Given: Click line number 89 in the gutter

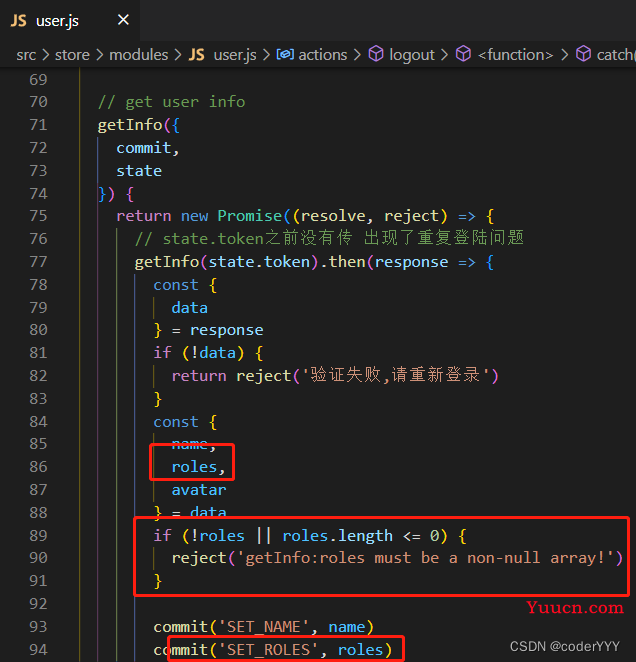Looking at the screenshot, I should click(38, 535).
